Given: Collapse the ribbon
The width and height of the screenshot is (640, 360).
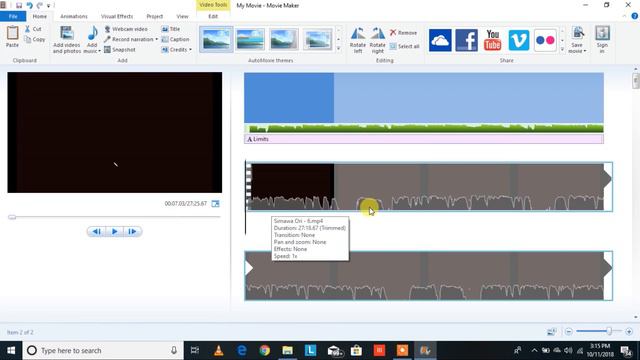Looking at the screenshot, I should pos(624,16).
